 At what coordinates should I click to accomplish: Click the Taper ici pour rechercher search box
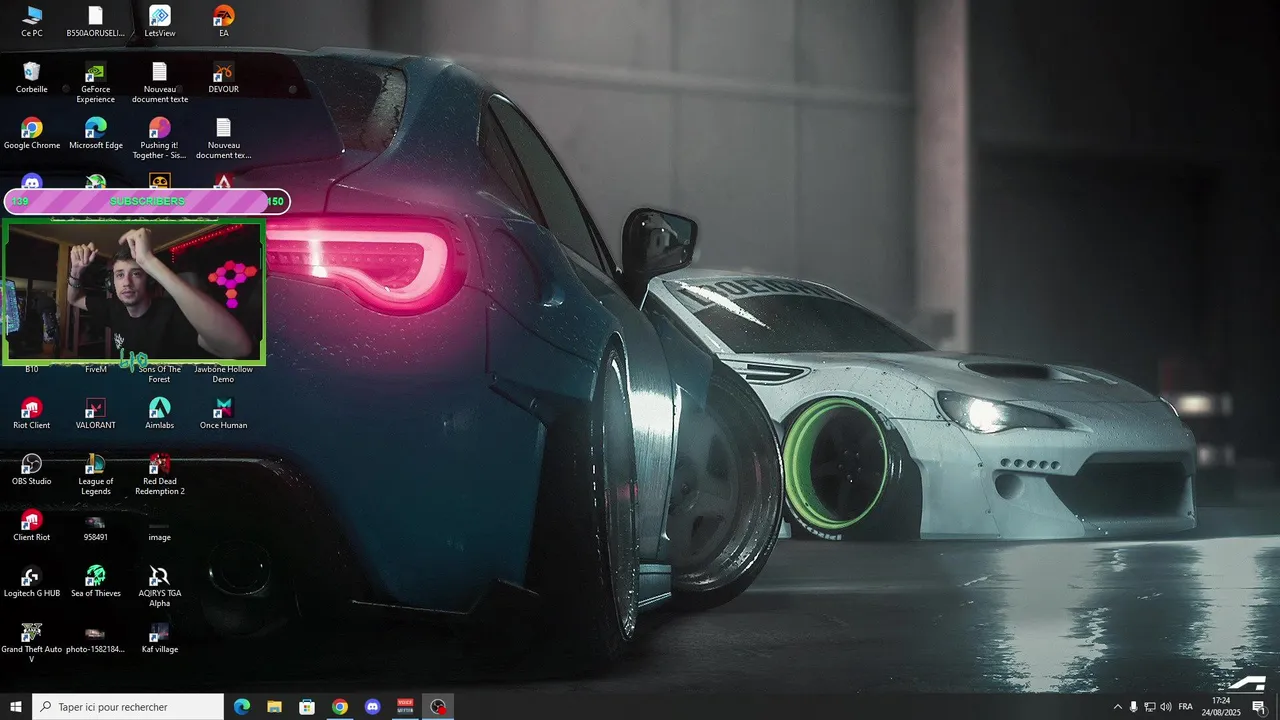click(128, 707)
